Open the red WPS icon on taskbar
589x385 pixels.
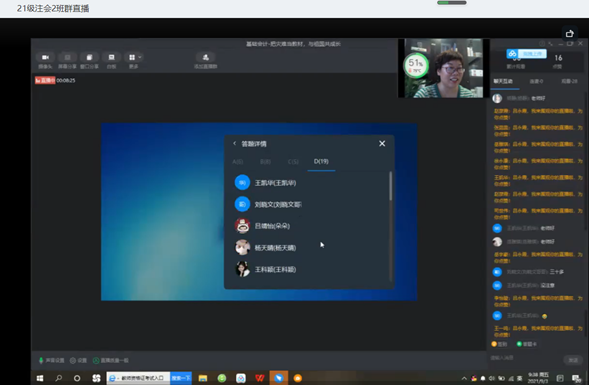[260, 378]
